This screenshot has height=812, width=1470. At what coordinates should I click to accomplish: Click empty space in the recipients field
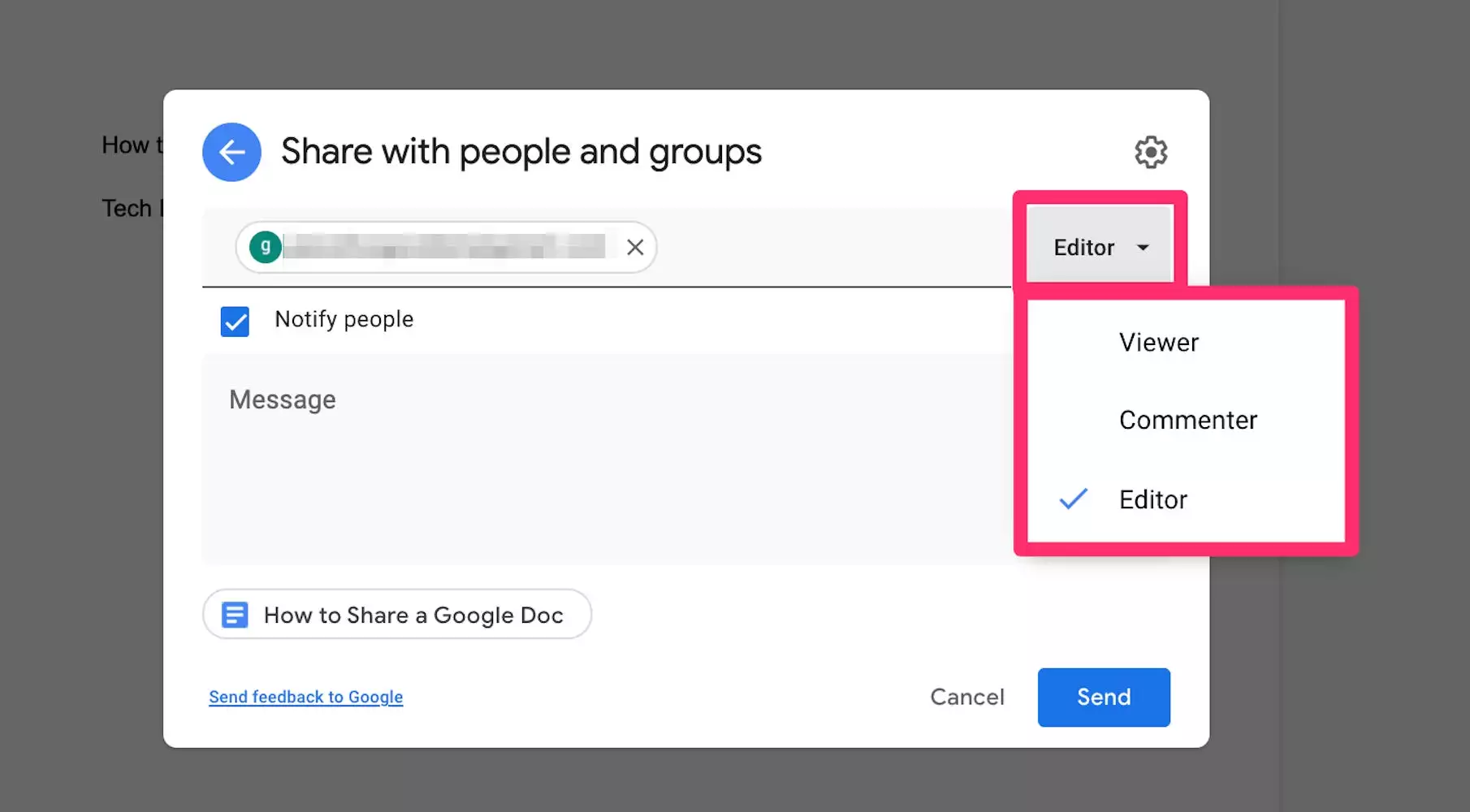point(828,247)
